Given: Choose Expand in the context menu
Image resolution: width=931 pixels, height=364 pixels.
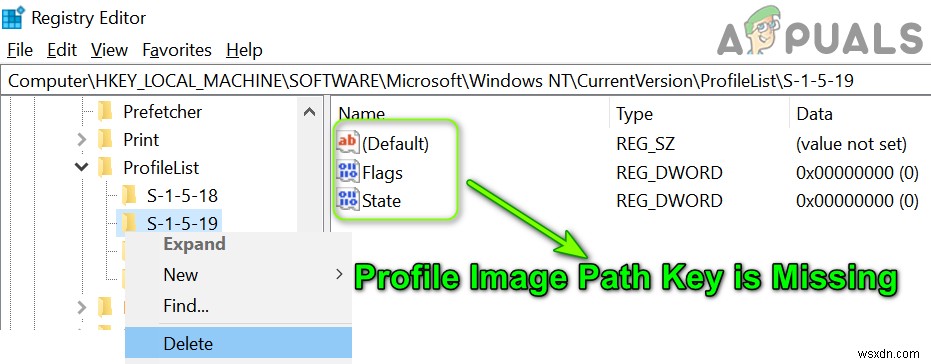Looking at the screenshot, I should pyautogui.click(x=239, y=244).
